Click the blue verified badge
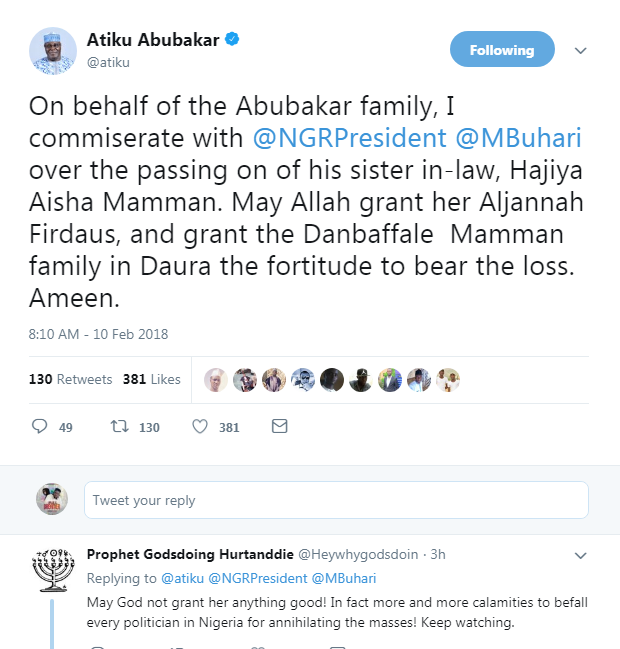Image resolution: width=620 pixels, height=649 pixels. pyautogui.click(x=231, y=40)
